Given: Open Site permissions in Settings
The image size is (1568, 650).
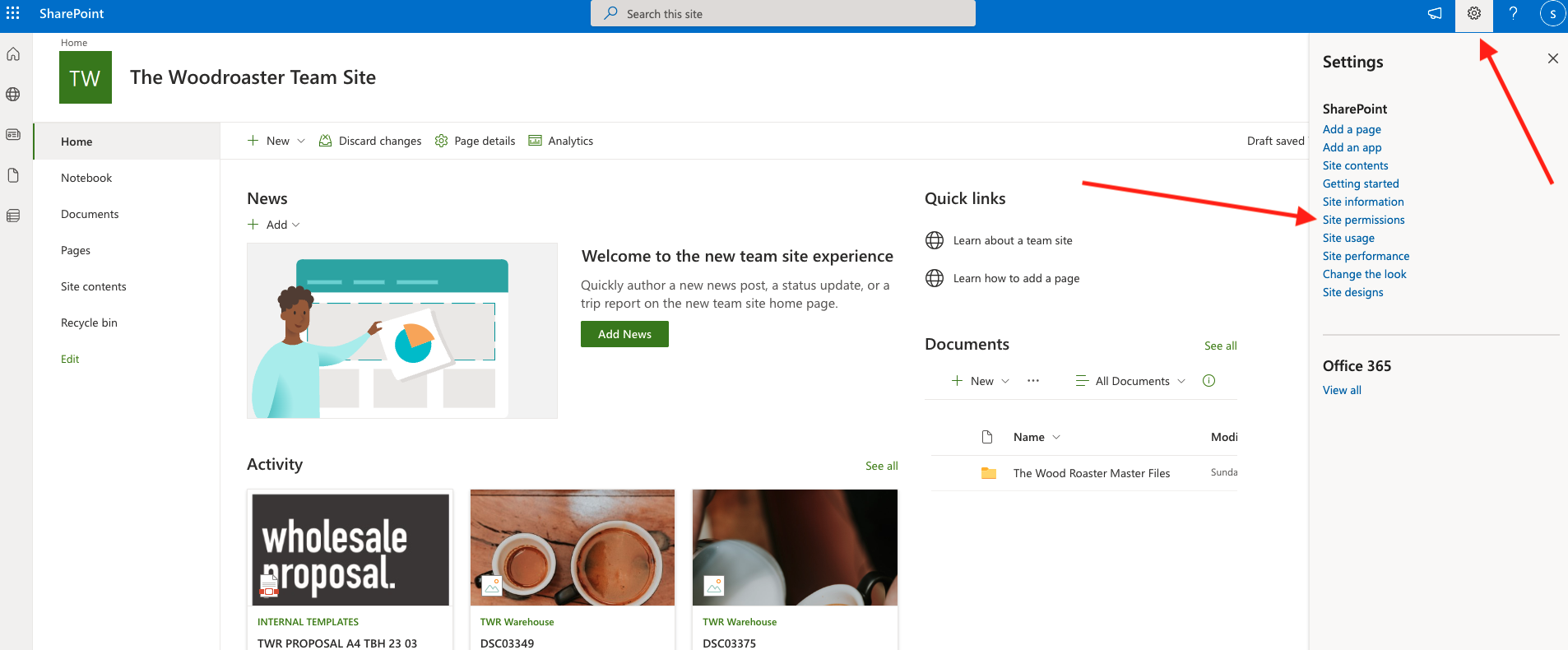Looking at the screenshot, I should [x=1363, y=220].
